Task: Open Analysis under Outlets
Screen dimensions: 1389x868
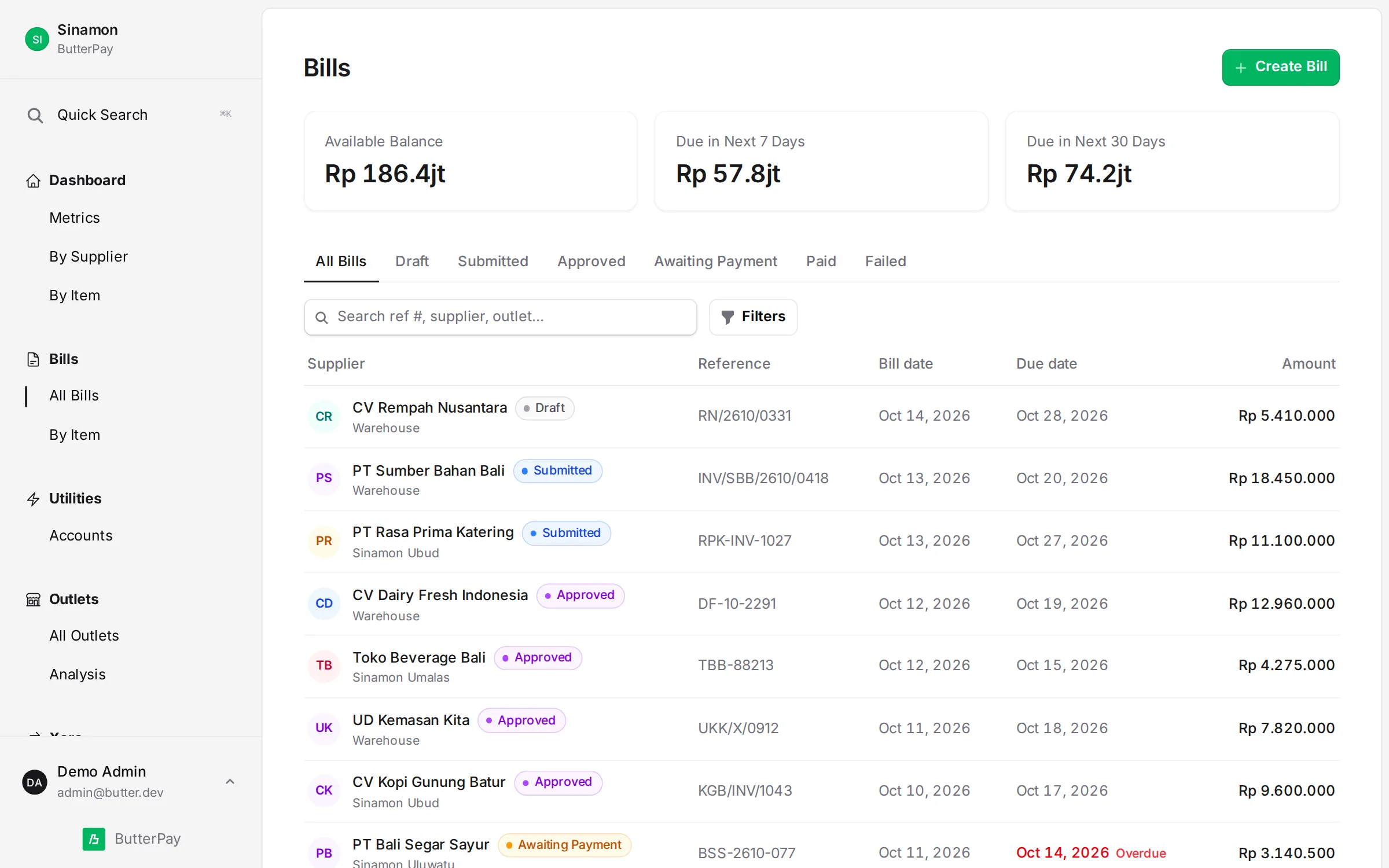Action: coord(78,675)
